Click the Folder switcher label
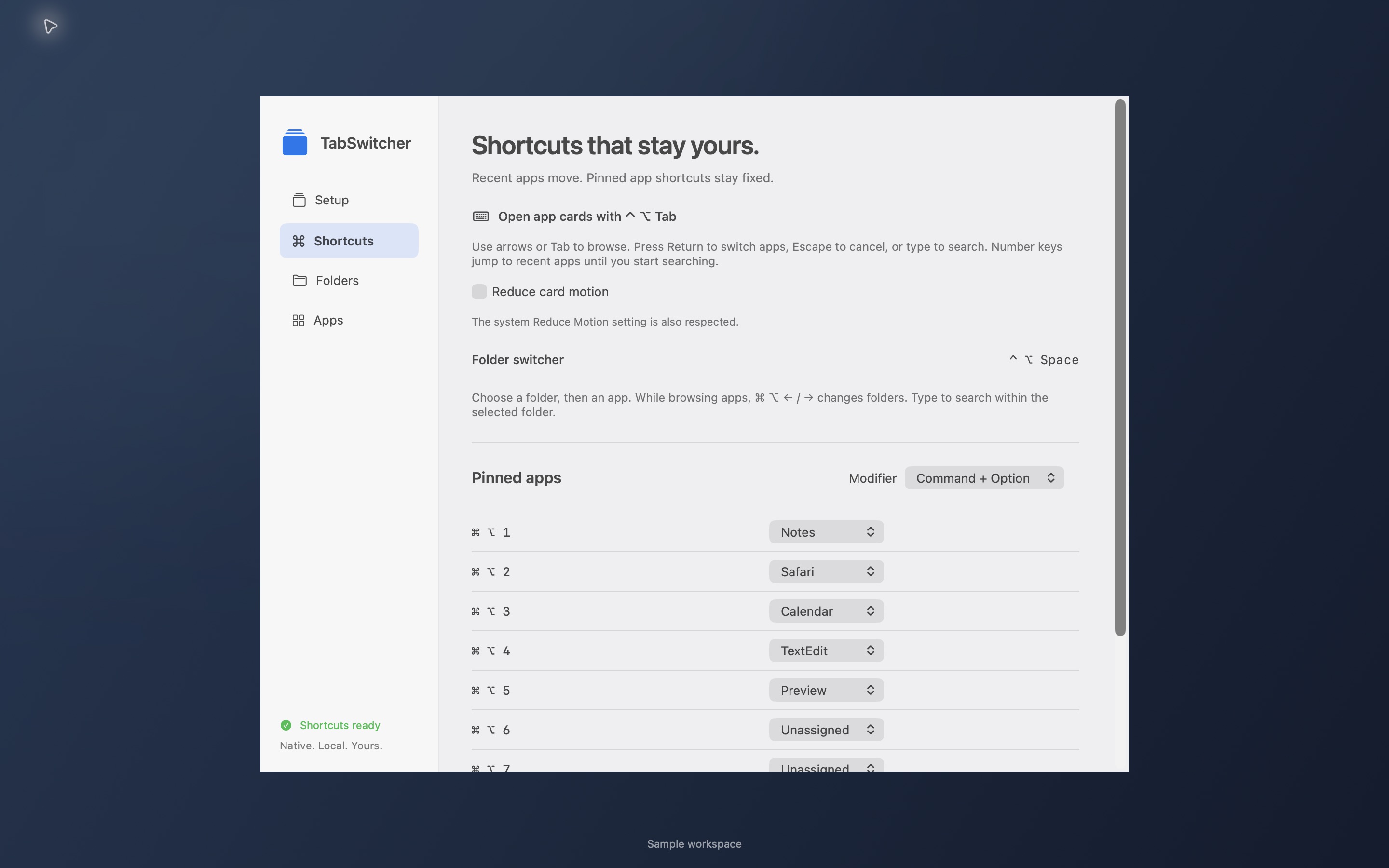 tap(517, 360)
